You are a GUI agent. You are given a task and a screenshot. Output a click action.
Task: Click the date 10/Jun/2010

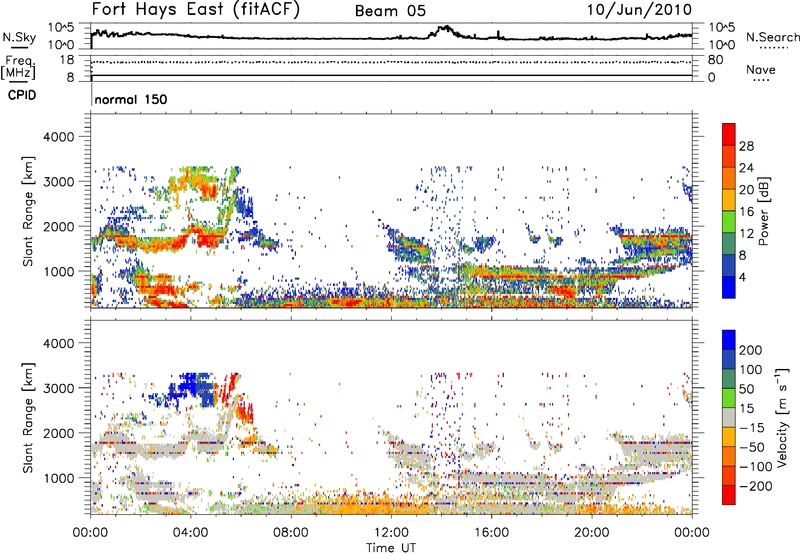(x=639, y=10)
